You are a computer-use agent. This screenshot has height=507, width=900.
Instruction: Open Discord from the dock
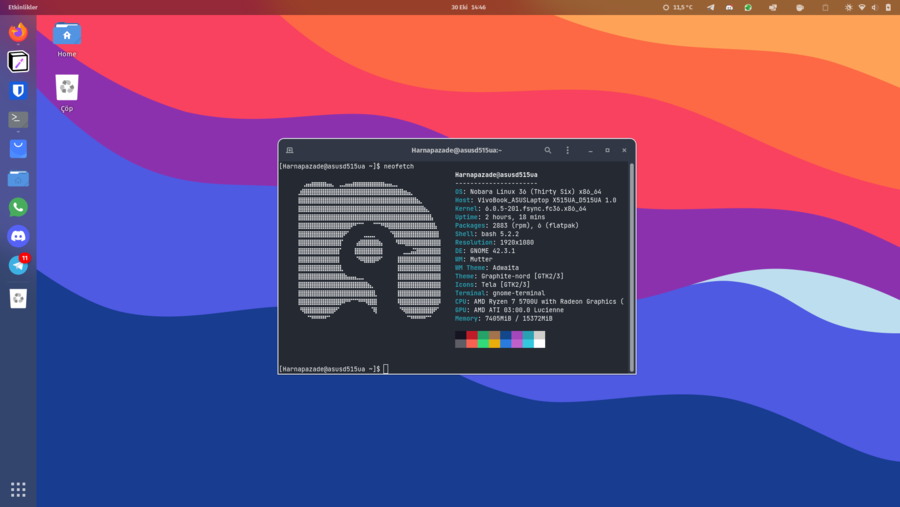click(18, 236)
